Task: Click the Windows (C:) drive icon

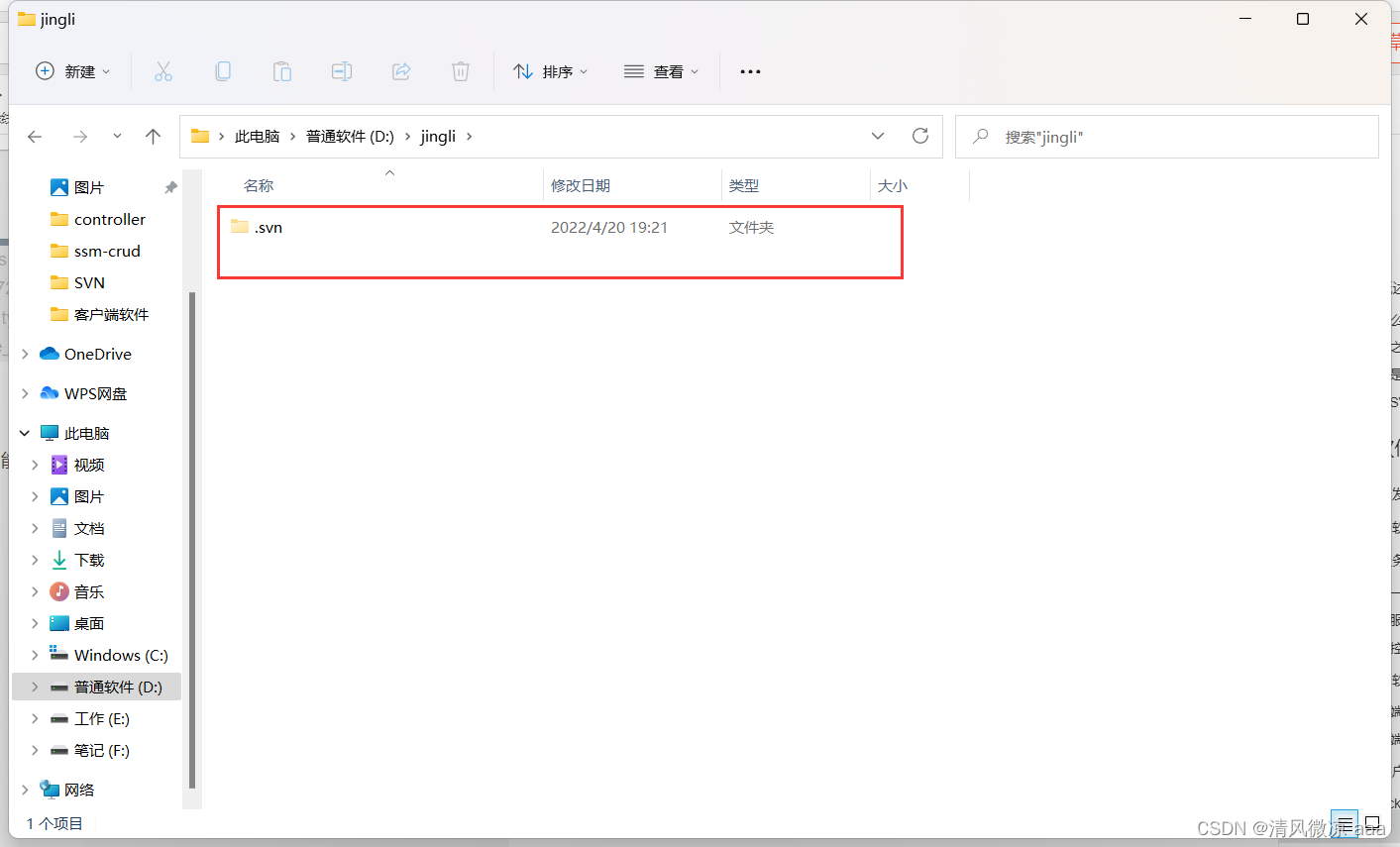Action: click(59, 655)
